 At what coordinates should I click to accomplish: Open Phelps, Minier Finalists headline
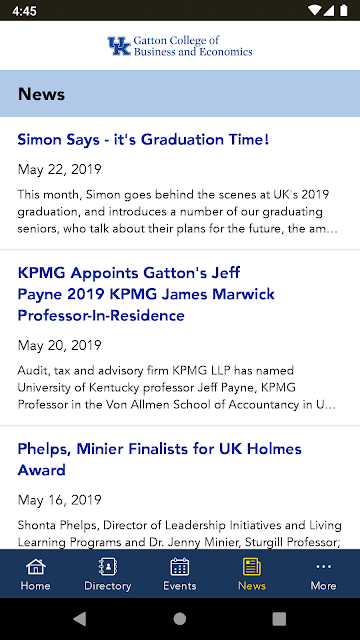coord(160,459)
